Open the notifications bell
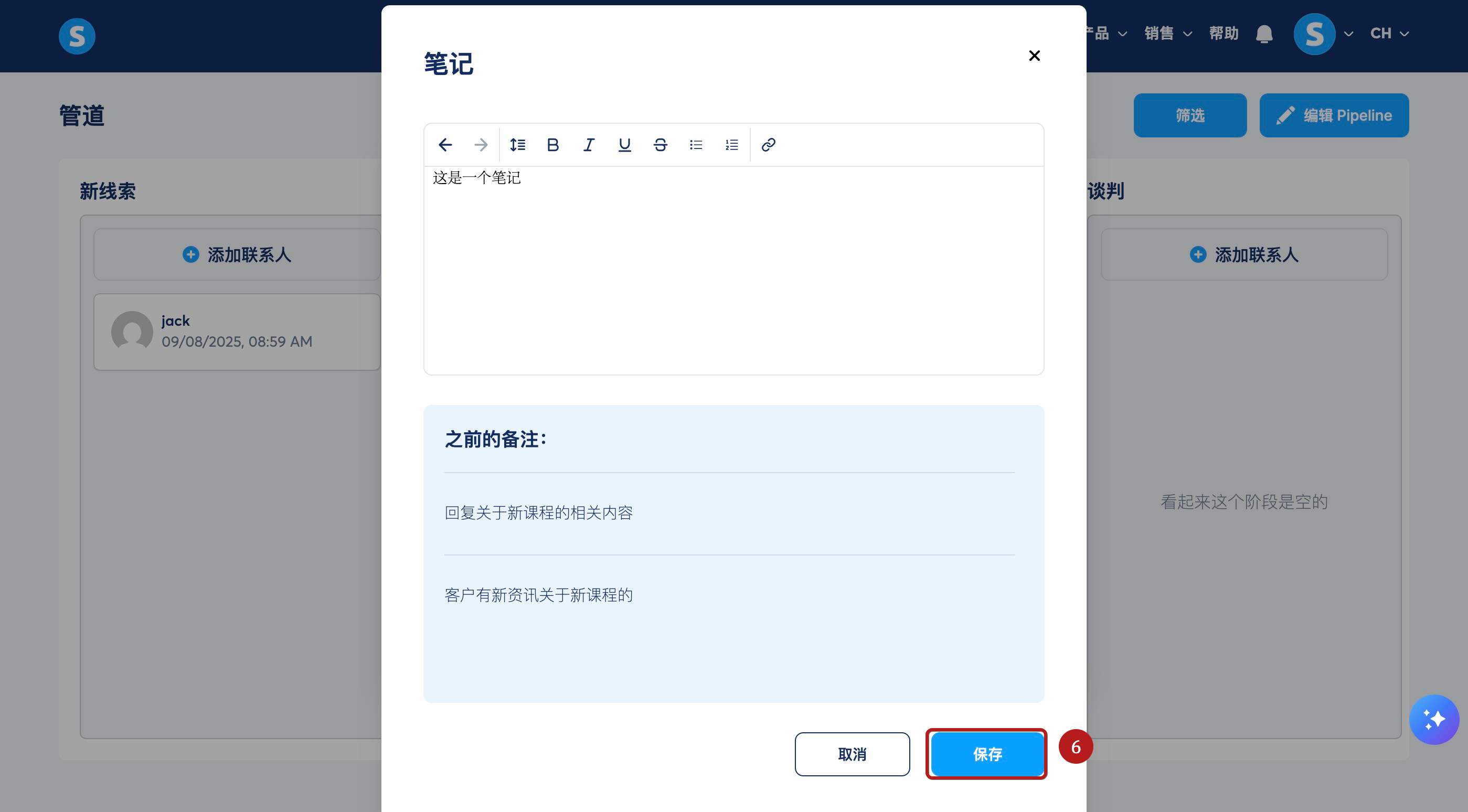This screenshot has width=1468, height=812. click(x=1264, y=34)
